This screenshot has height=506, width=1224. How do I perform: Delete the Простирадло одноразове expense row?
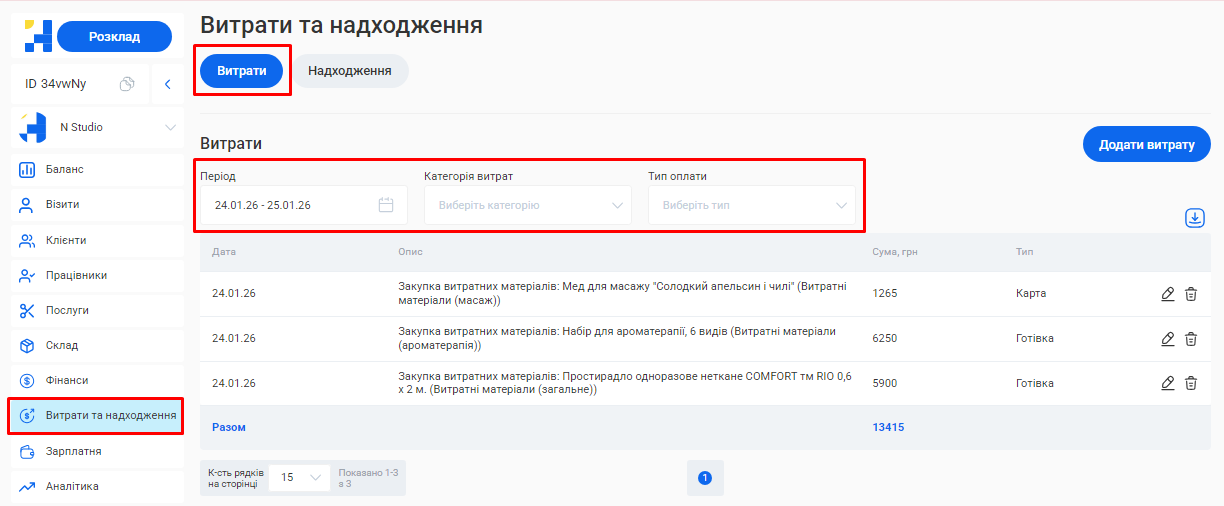[1191, 383]
